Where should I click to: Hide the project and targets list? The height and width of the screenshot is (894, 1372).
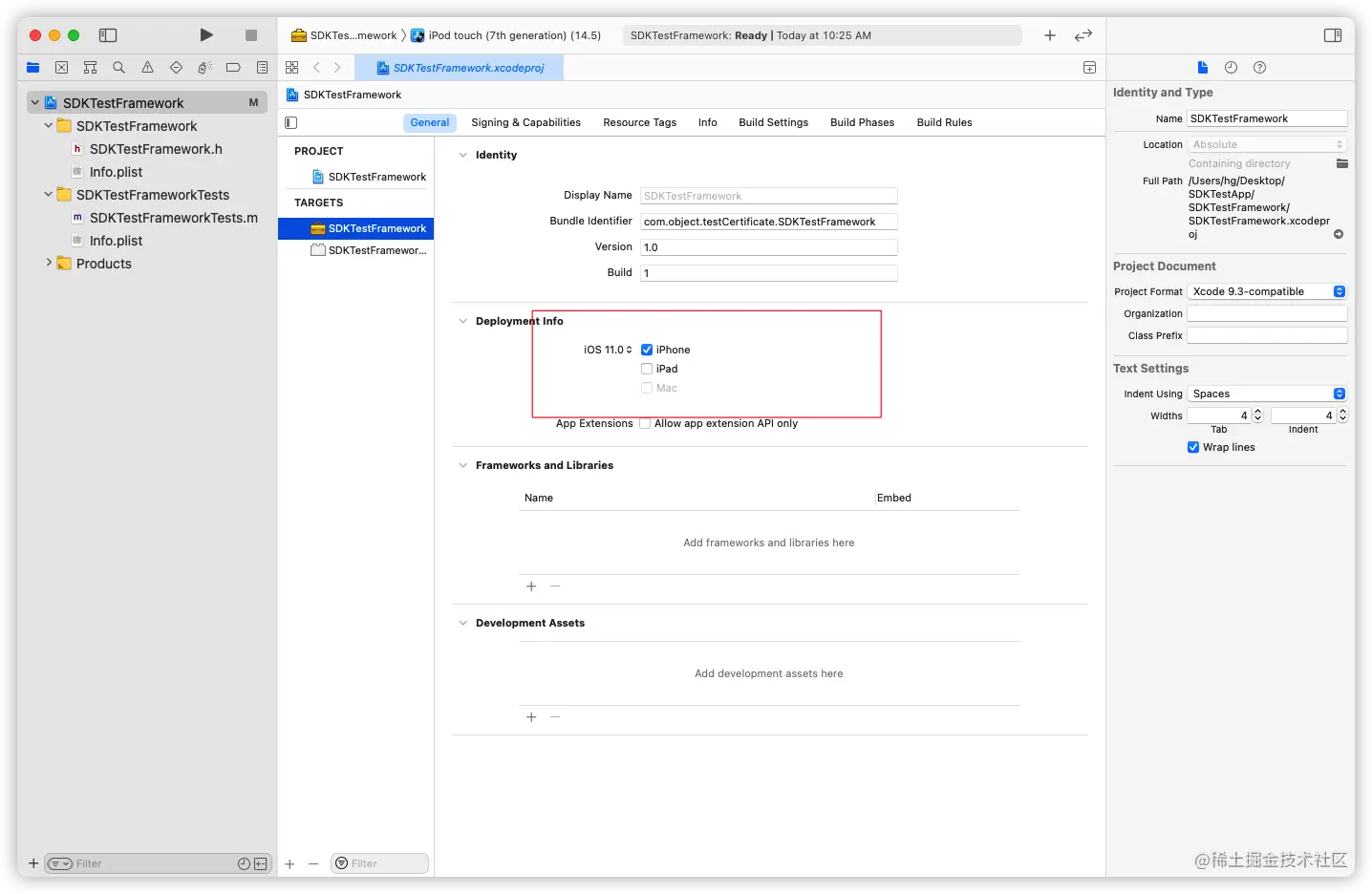[x=291, y=122]
